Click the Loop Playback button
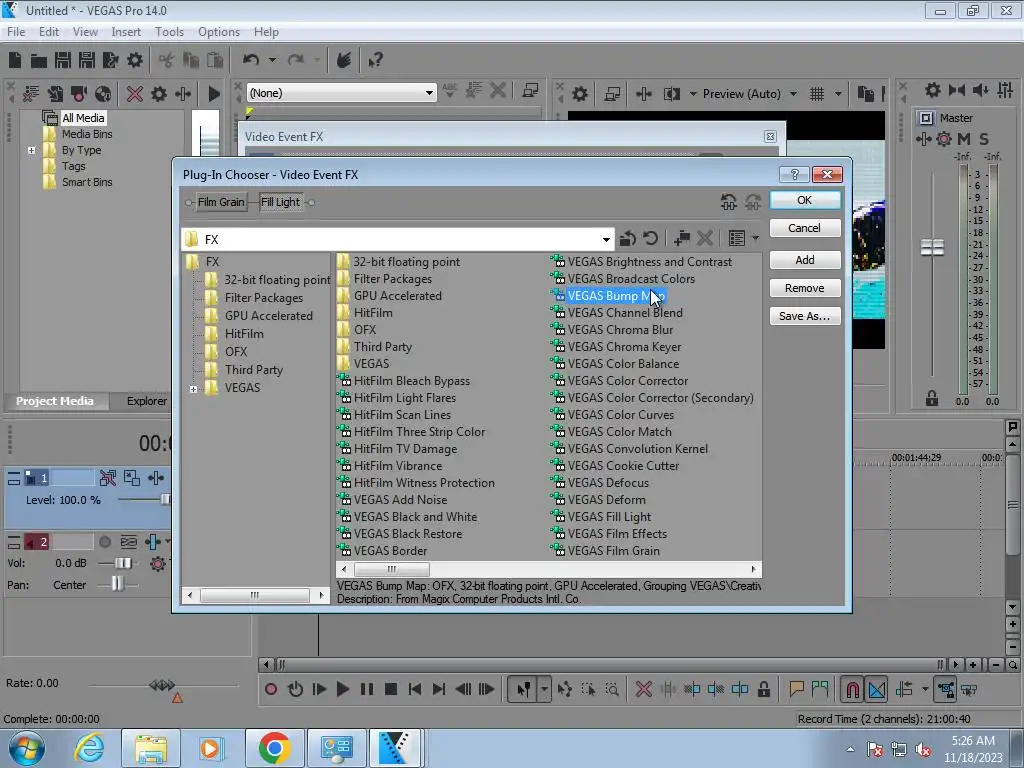The image size is (1024, 768). tap(295, 689)
